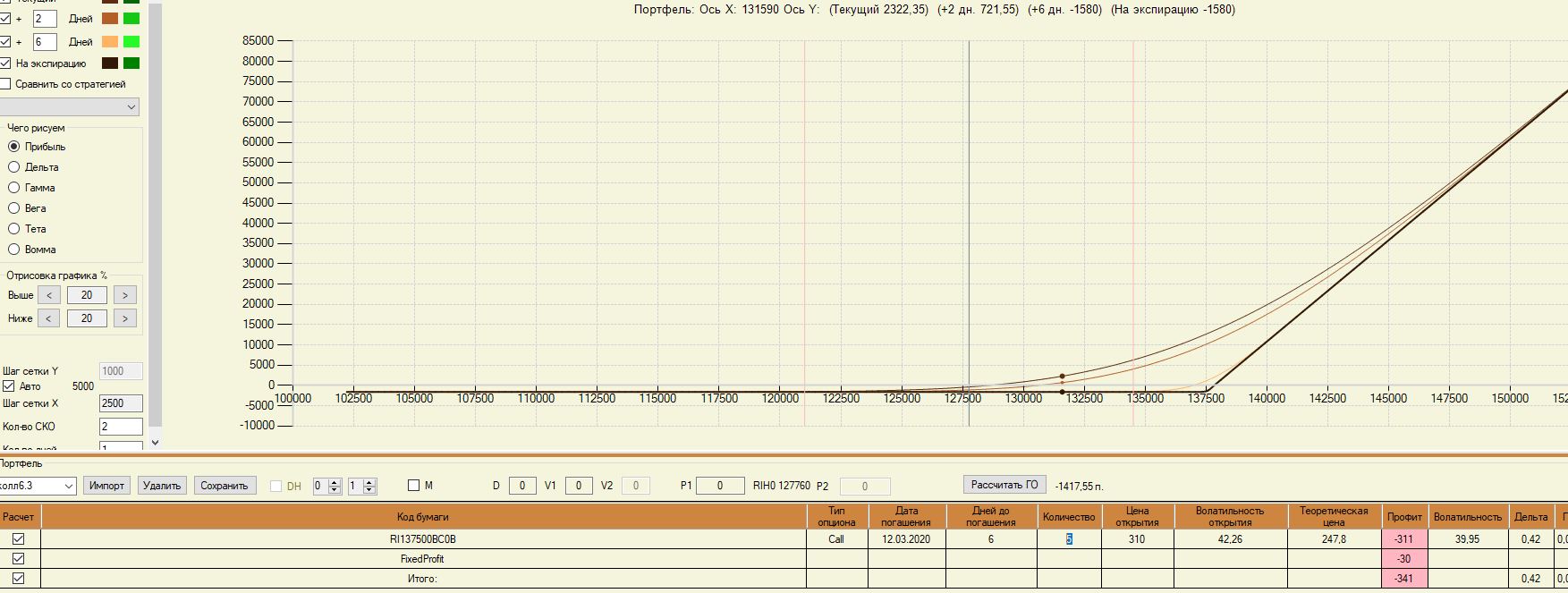
Task: Click the left panel scrollbar down arrow
Action: point(155,442)
